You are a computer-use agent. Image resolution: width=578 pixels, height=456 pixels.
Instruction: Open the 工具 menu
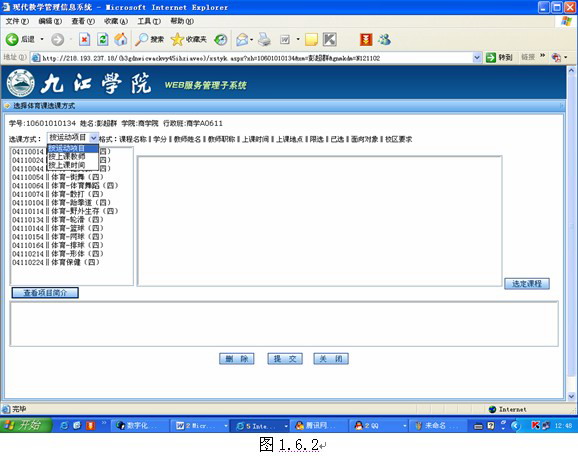point(149,21)
